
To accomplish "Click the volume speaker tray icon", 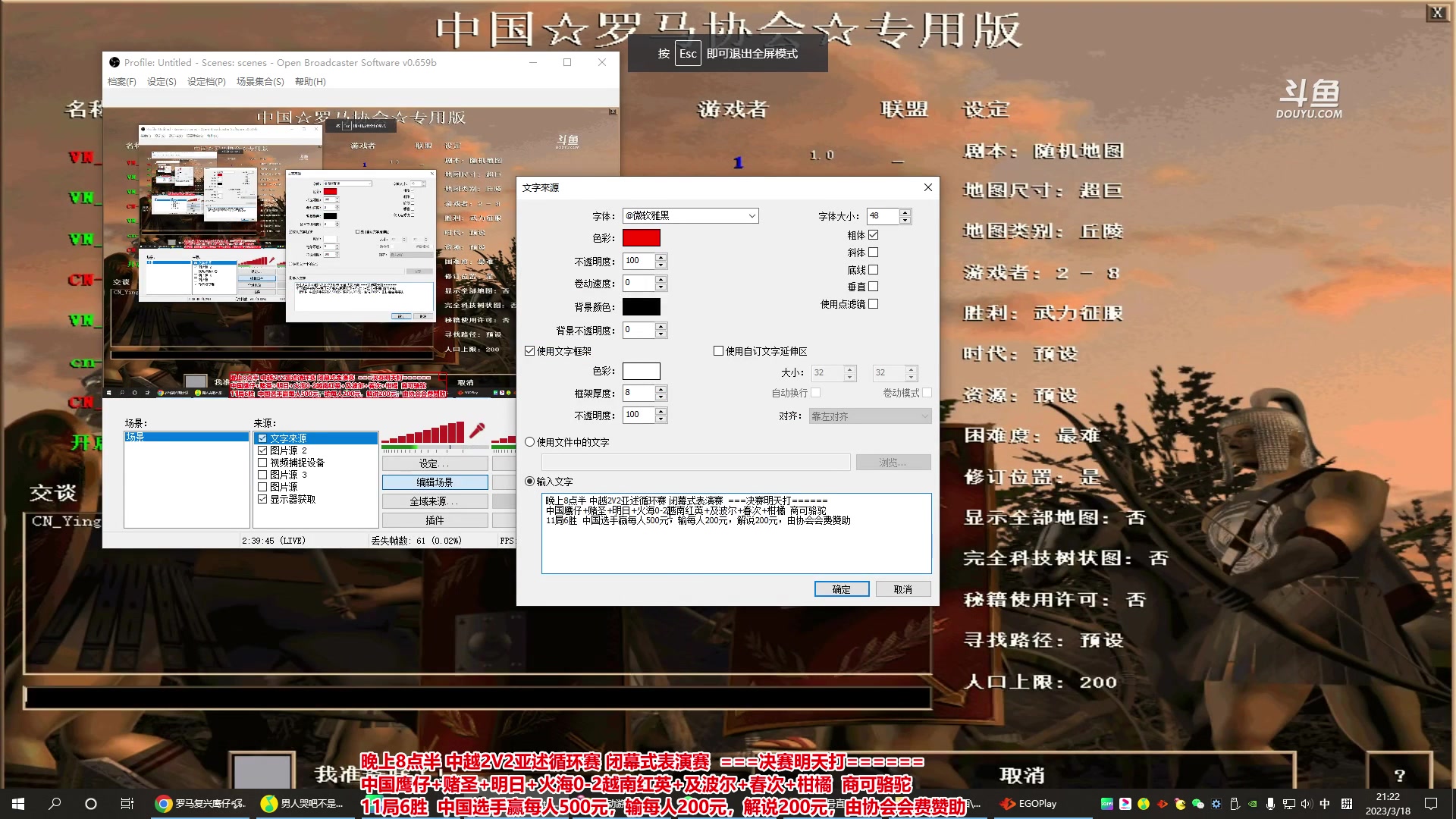I will tap(1306, 804).
